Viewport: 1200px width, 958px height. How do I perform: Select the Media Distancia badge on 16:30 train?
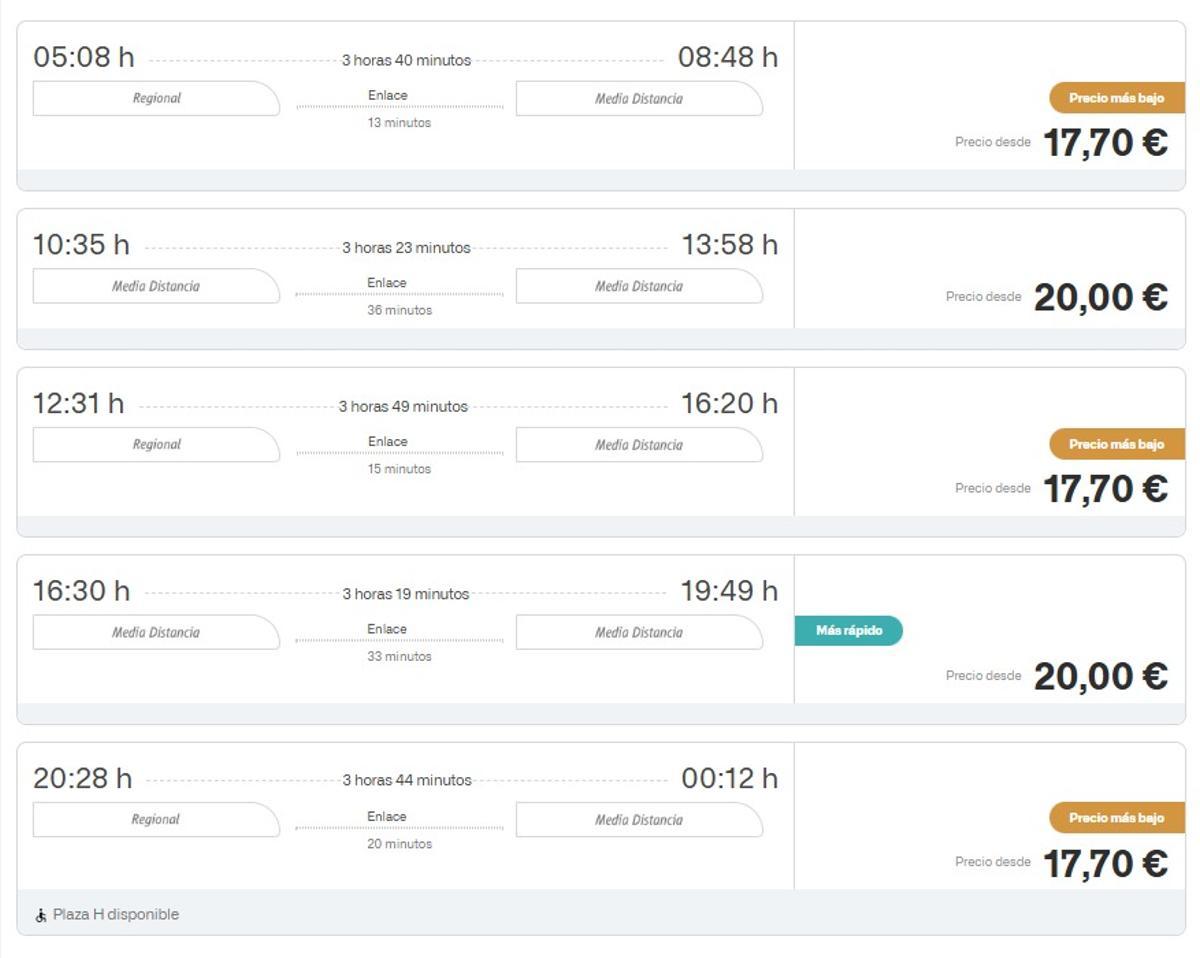point(156,631)
